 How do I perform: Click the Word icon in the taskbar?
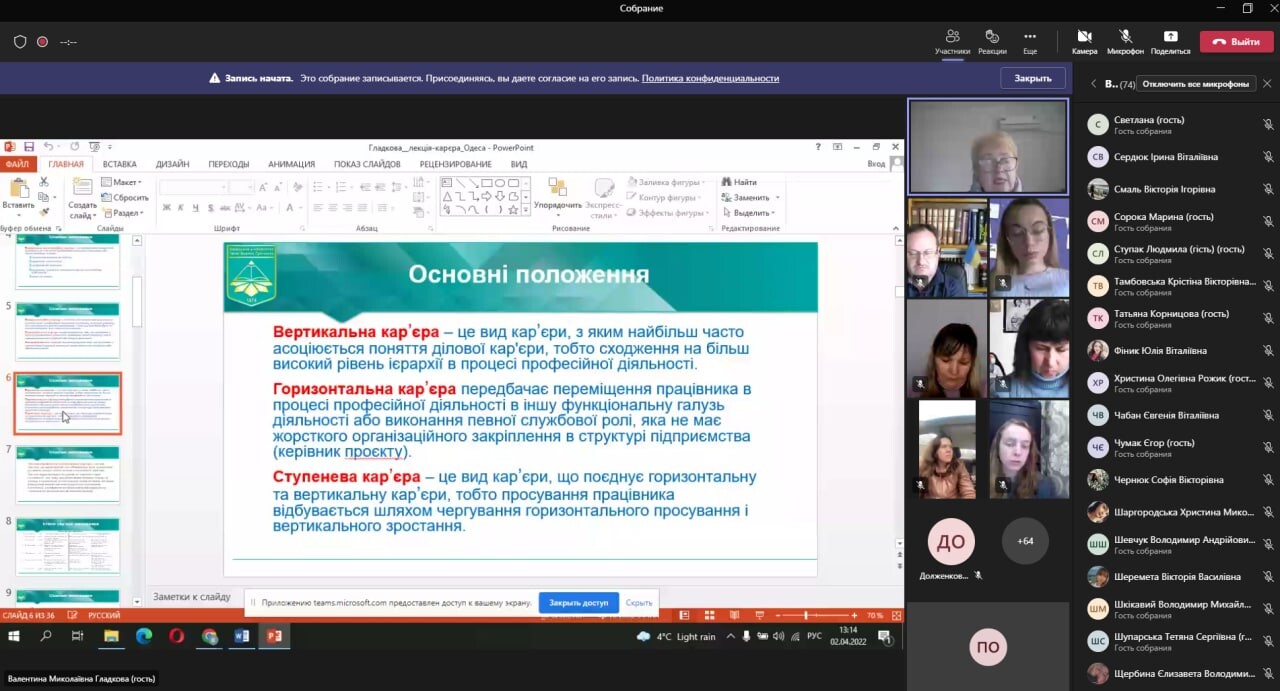point(241,636)
